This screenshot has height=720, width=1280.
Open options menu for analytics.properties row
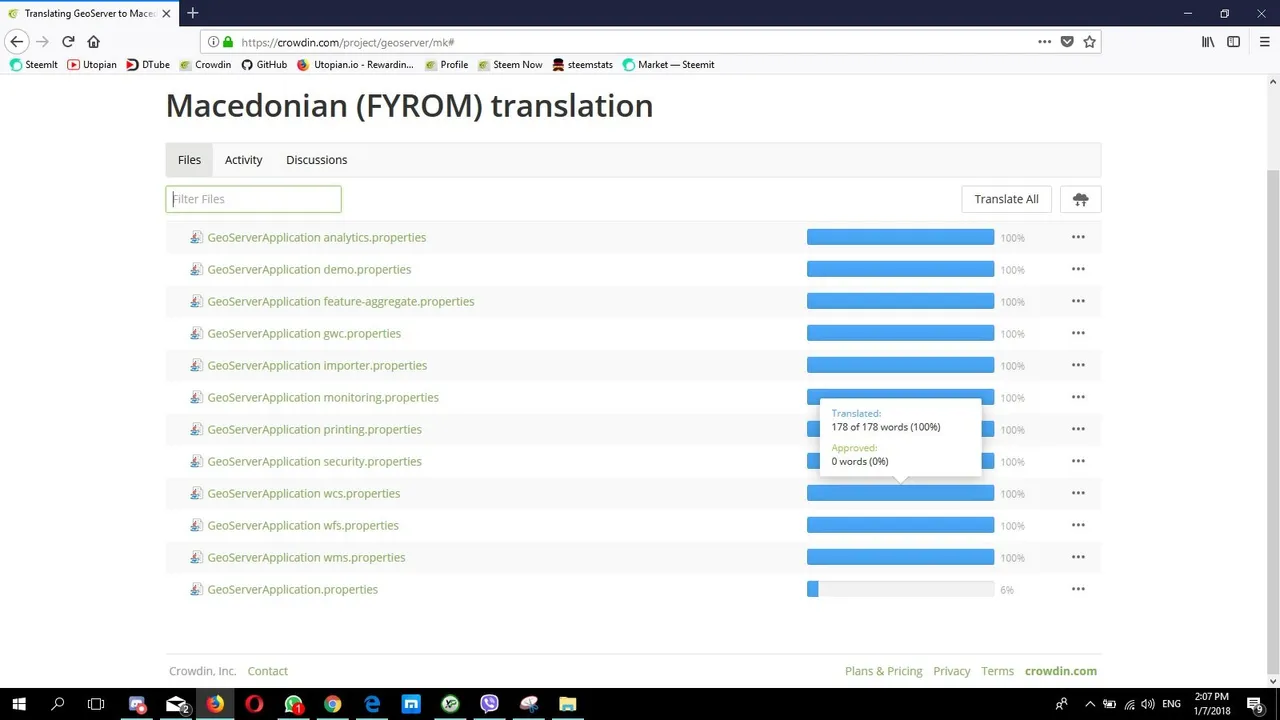[1078, 237]
